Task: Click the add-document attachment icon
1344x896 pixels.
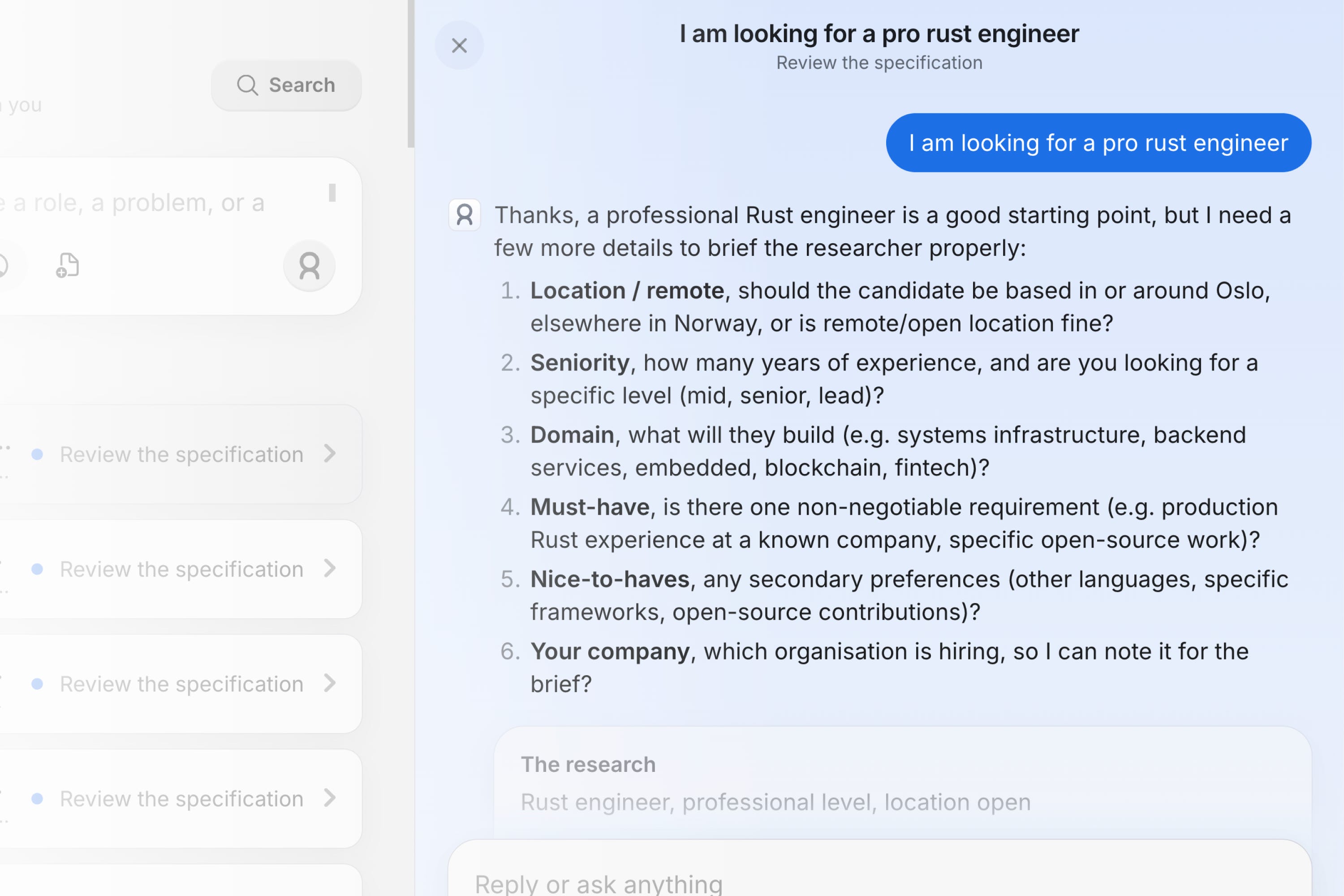Action: pyautogui.click(x=68, y=266)
